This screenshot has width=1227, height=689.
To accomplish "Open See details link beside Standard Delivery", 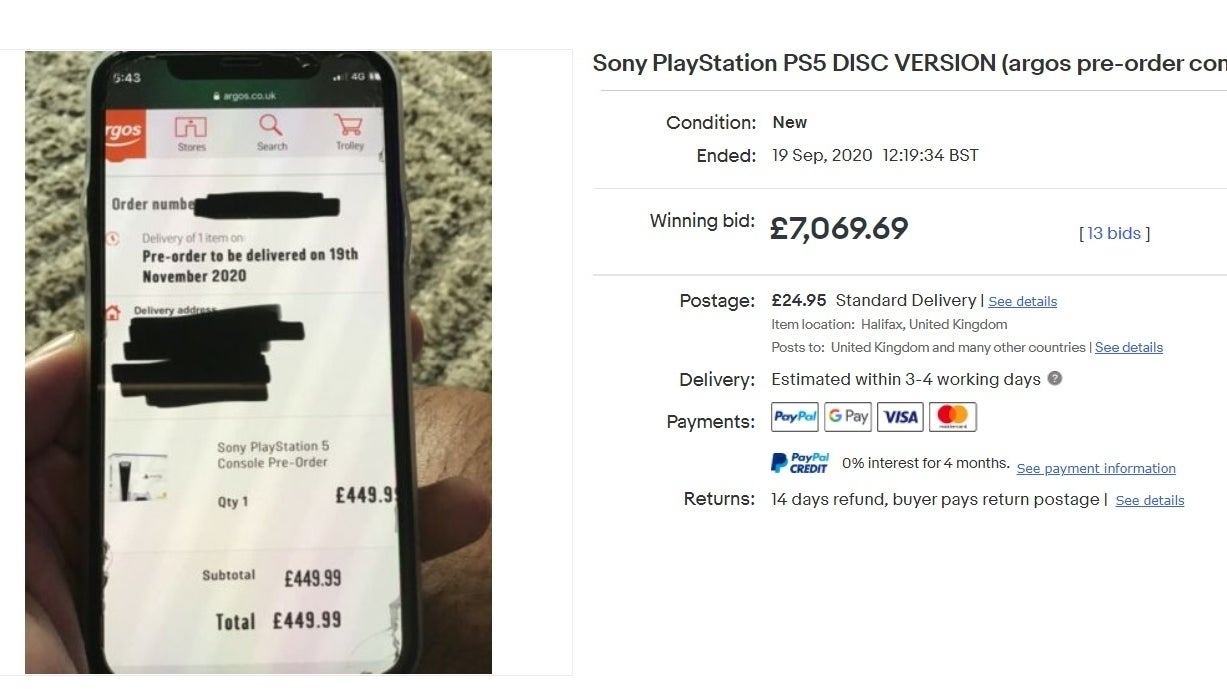I will (1022, 301).
